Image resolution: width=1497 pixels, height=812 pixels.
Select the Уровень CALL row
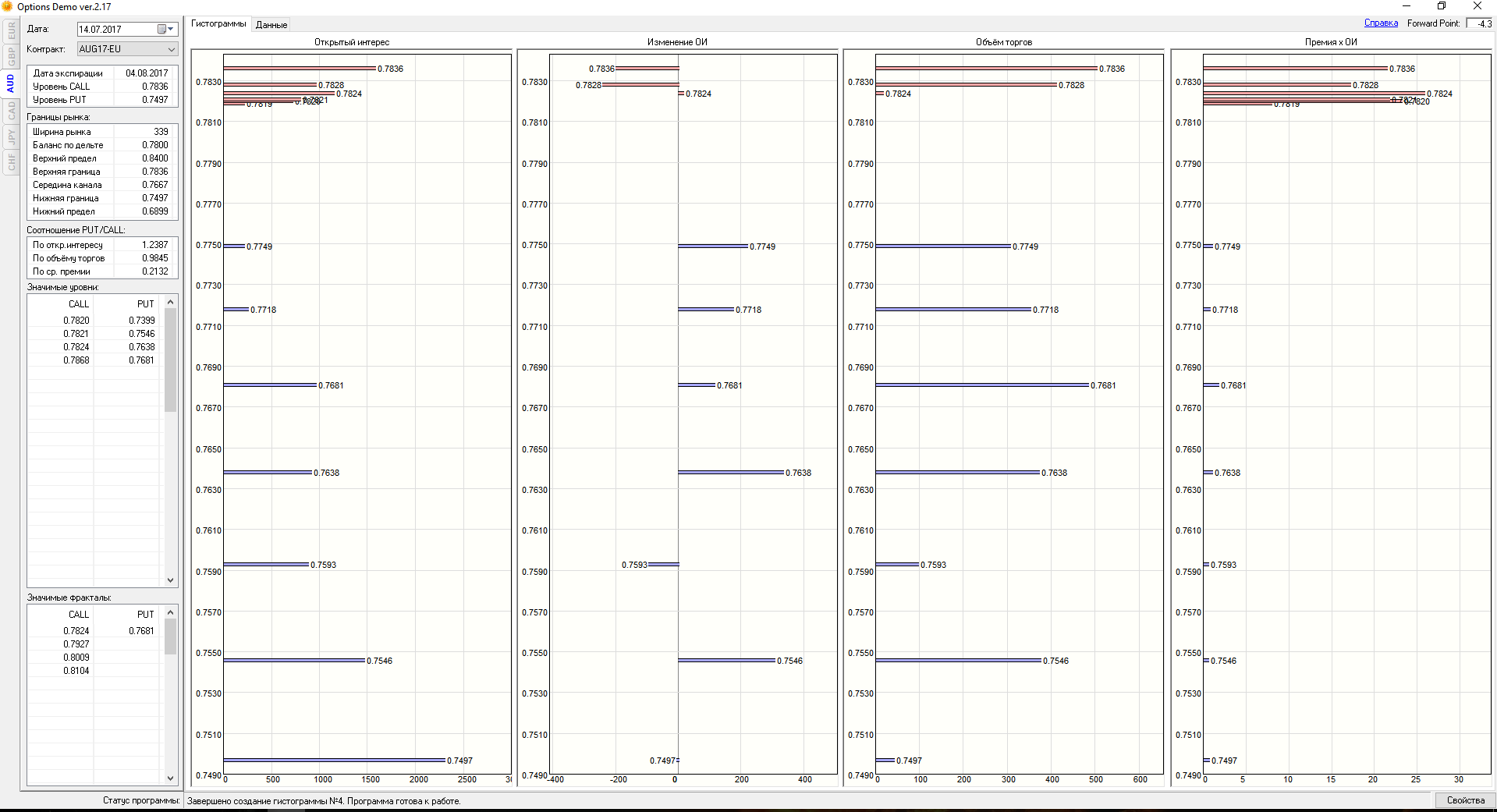(102, 87)
